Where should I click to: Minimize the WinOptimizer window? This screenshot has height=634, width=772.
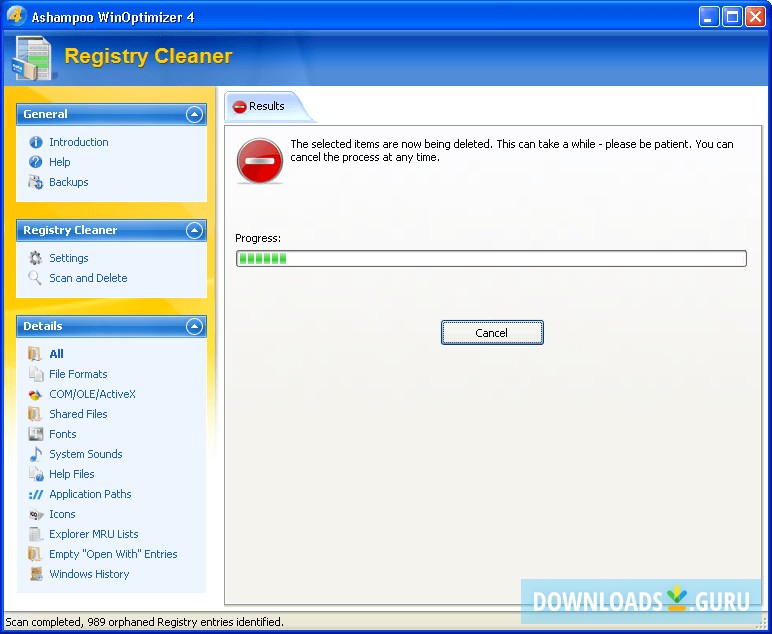[709, 17]
